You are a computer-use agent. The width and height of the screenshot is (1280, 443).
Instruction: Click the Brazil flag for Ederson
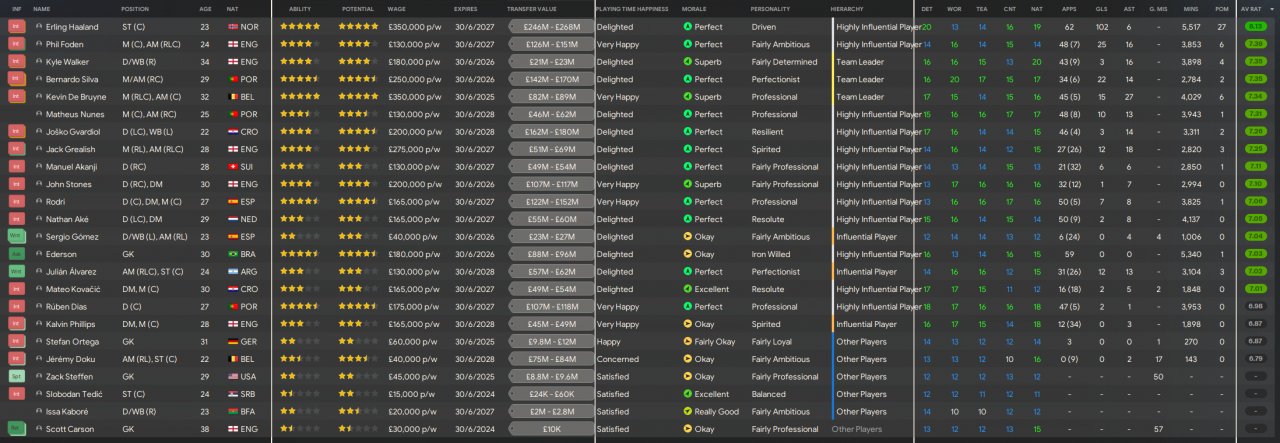pyautogui.click(x=233, y=254)
